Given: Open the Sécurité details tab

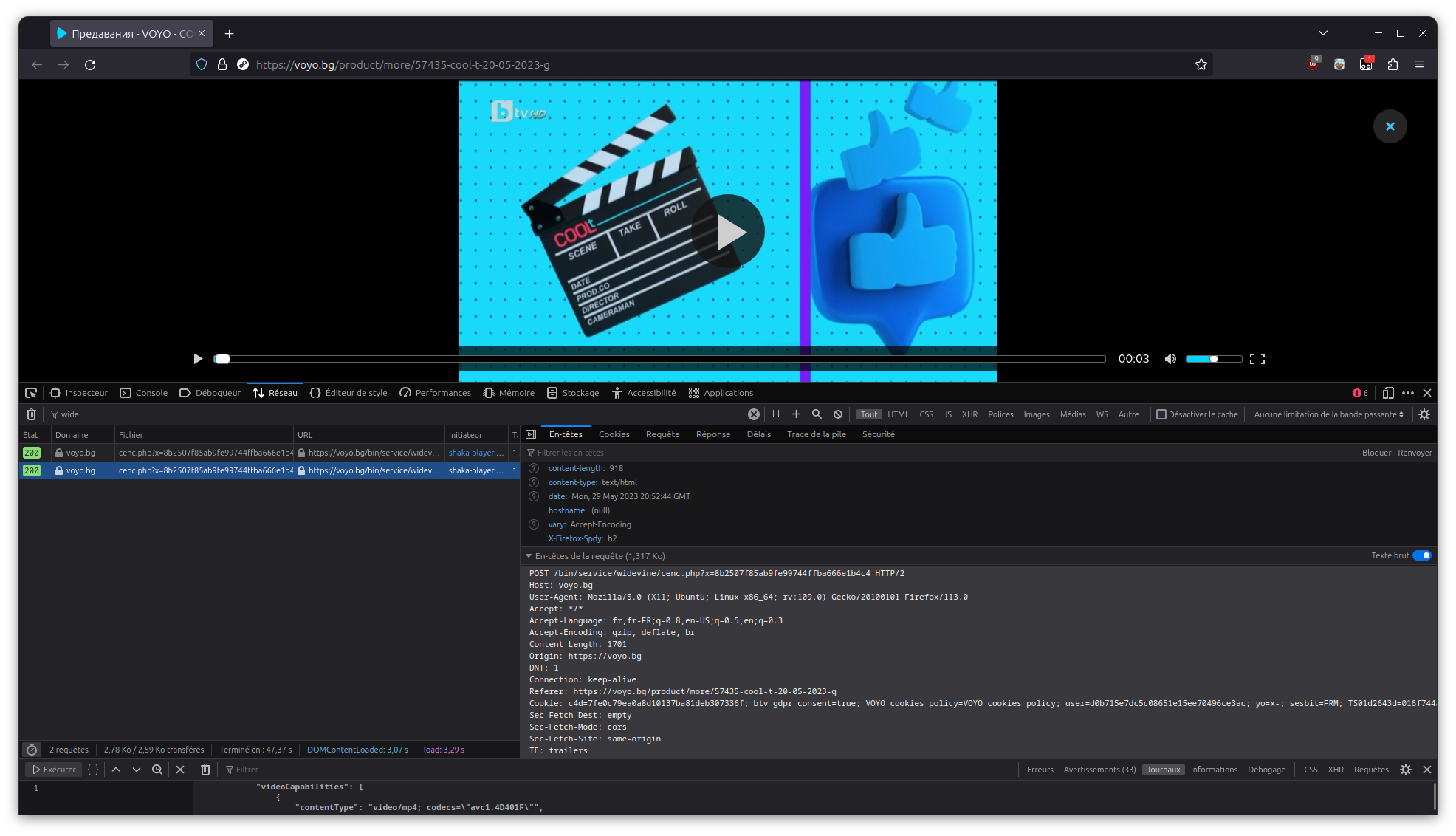Looking at the screenshot, I should pos(878,434).
